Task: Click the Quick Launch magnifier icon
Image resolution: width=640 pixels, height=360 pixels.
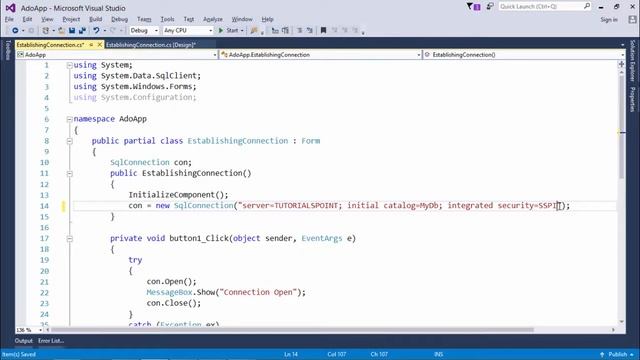Action: click(x=587, y=6)
